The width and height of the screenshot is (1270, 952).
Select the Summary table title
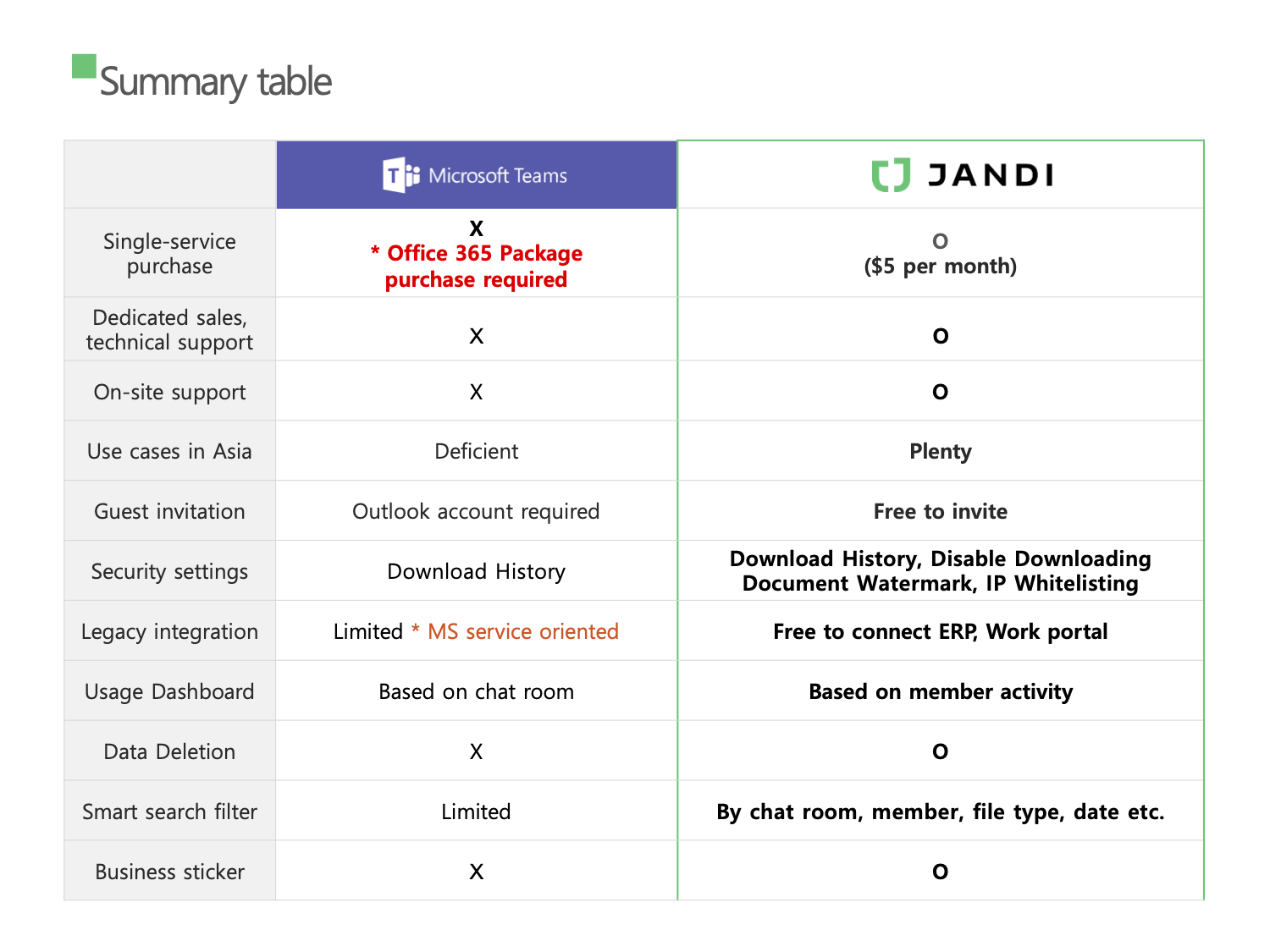(215, 82)
